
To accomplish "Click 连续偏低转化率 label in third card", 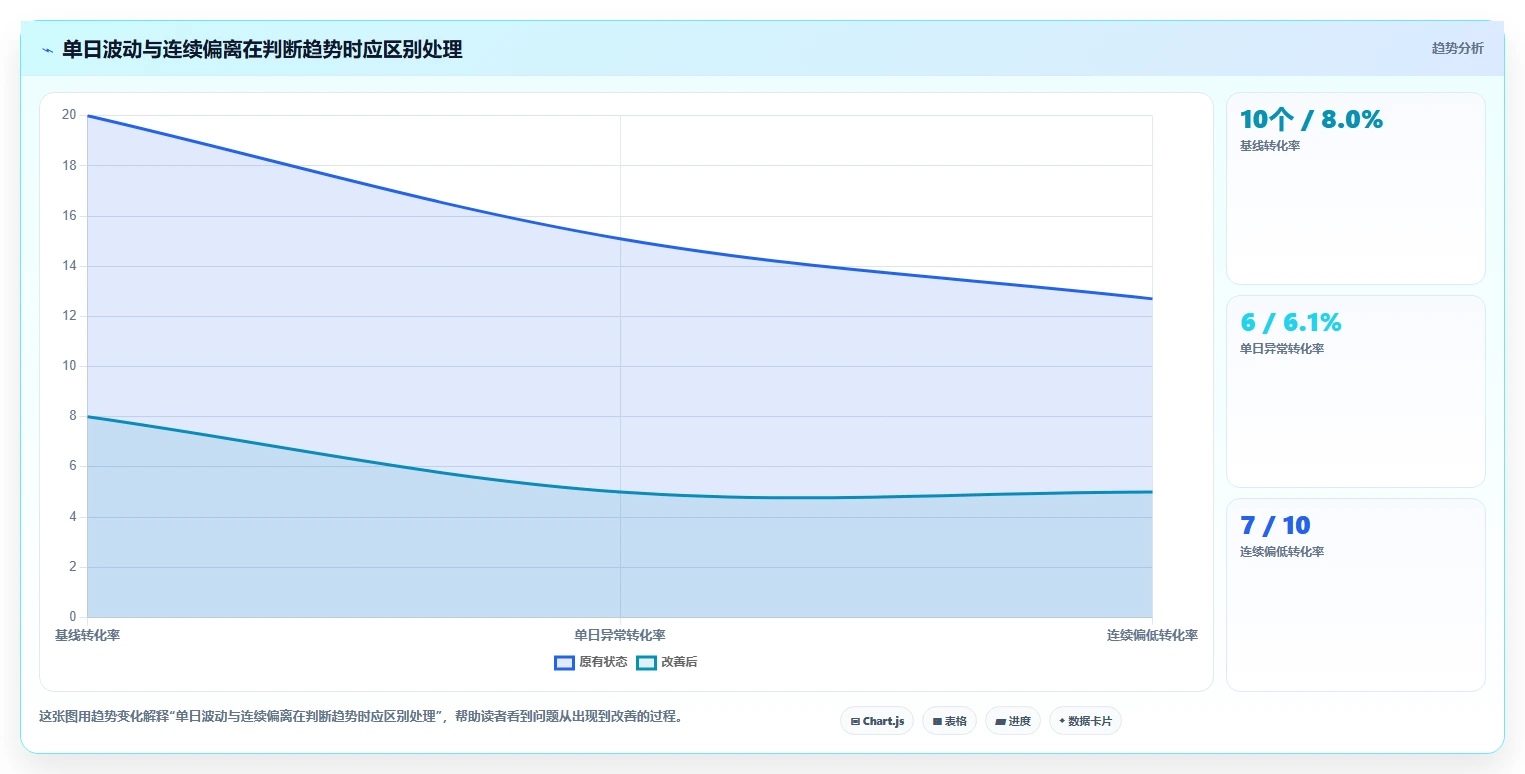I will click(x=1282, y=552).
